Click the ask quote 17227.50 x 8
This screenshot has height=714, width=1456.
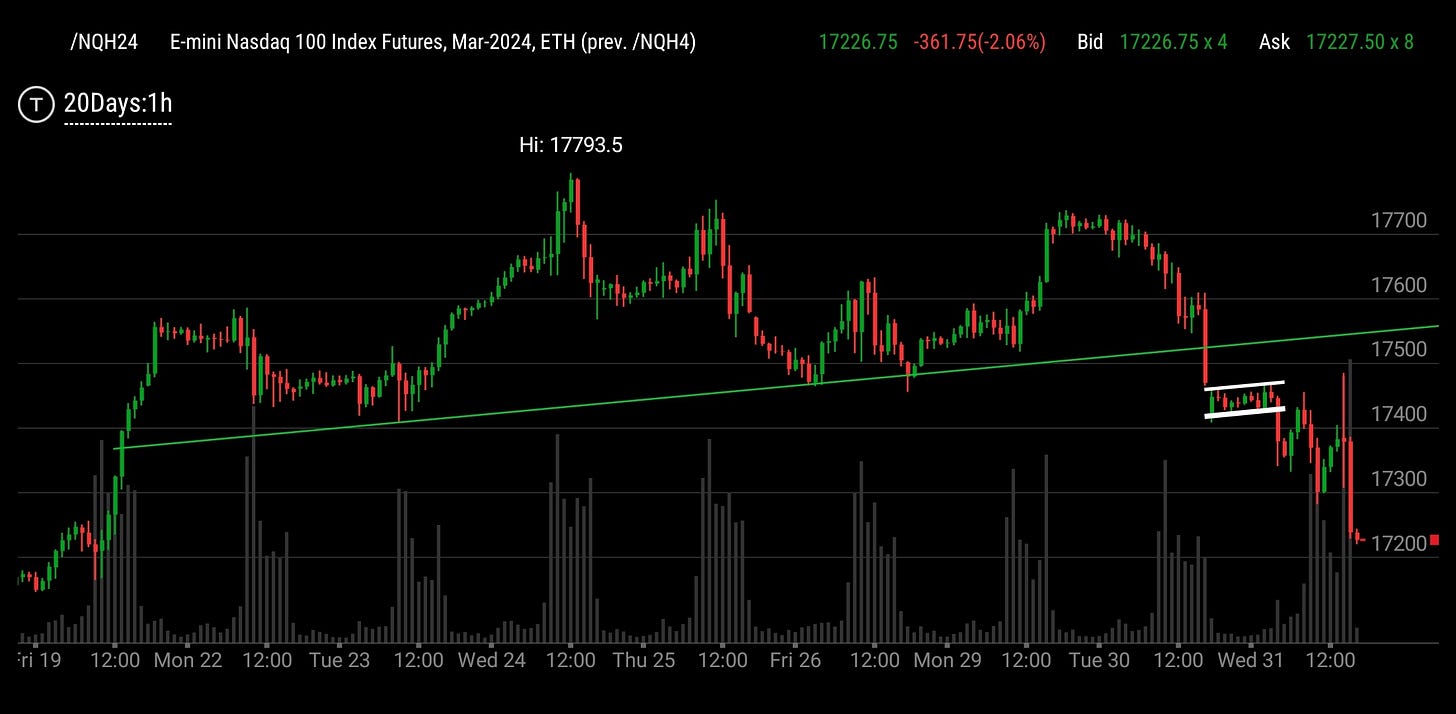1360,42
